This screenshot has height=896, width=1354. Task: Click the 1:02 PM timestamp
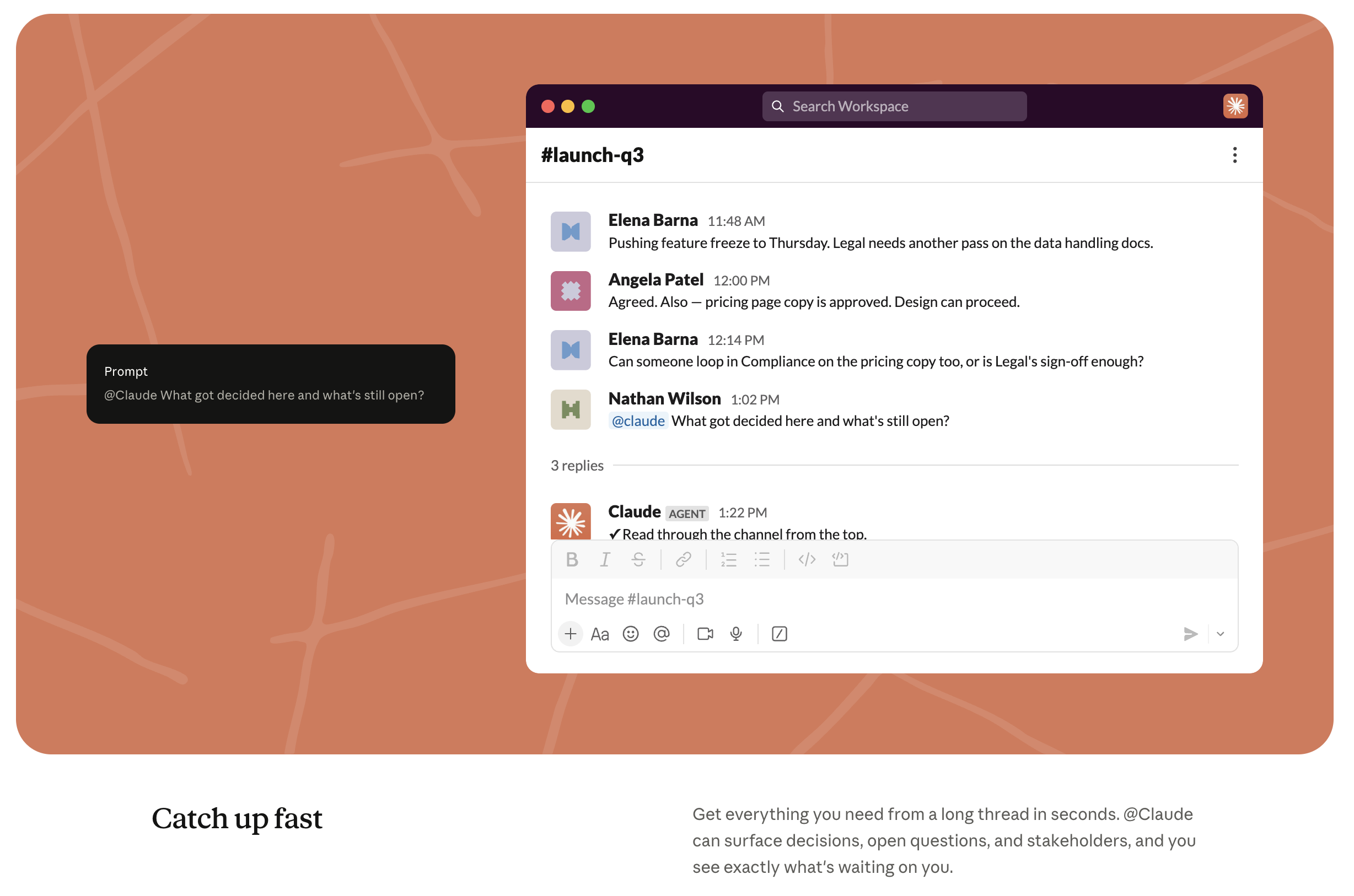point(755,400)
